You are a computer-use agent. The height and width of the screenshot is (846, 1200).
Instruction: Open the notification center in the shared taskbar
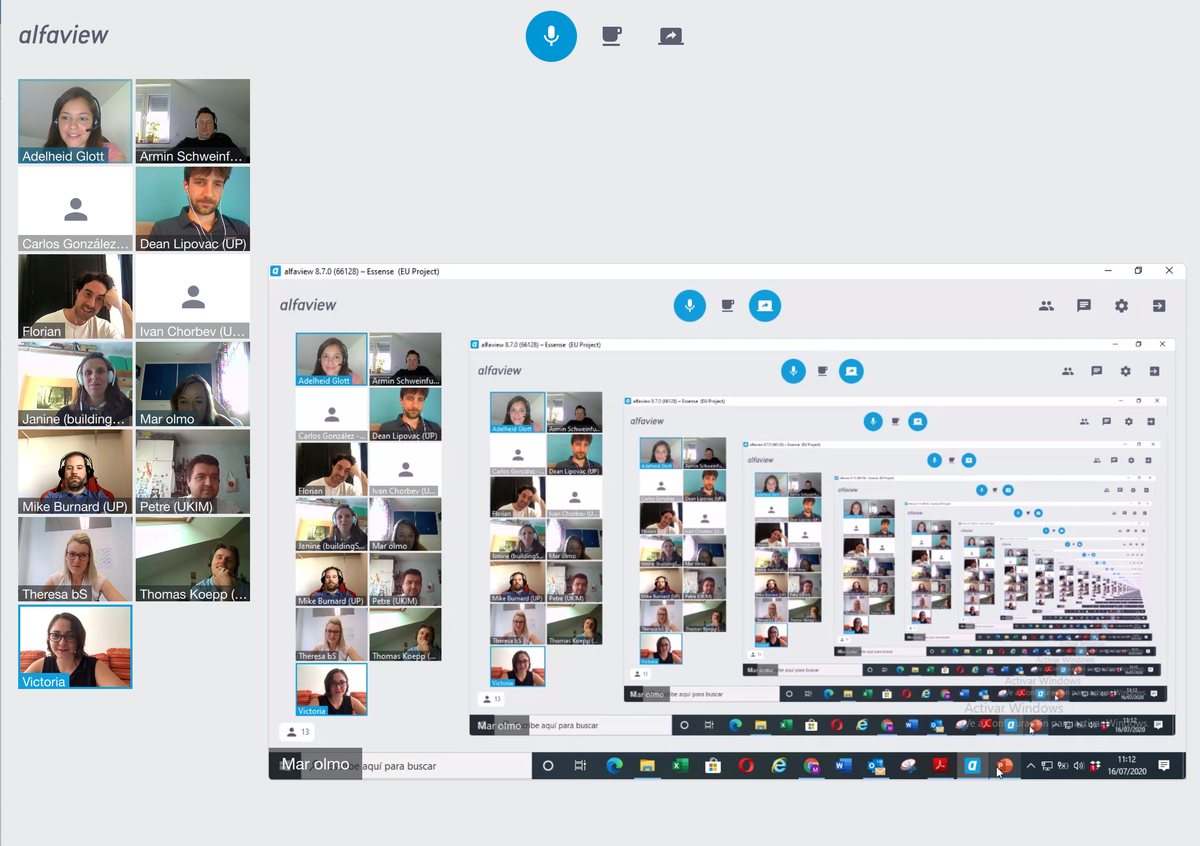(1164, 766)
